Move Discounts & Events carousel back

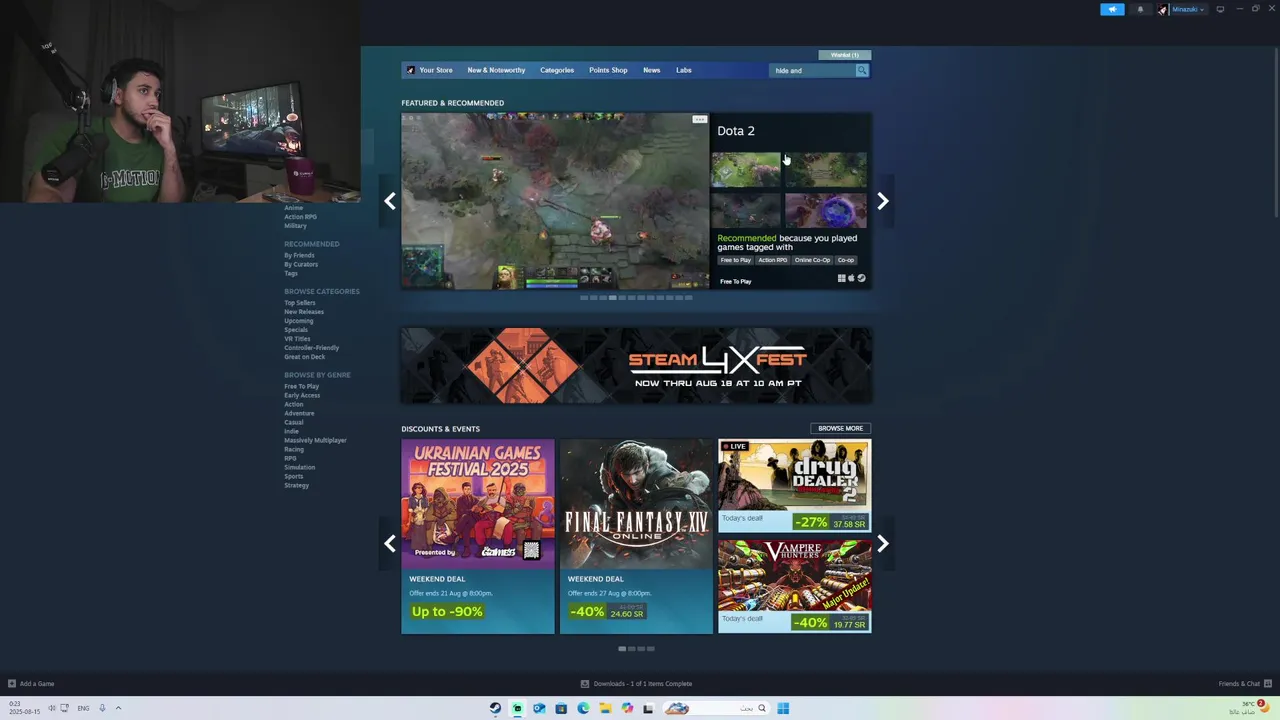tap(390, 544)
